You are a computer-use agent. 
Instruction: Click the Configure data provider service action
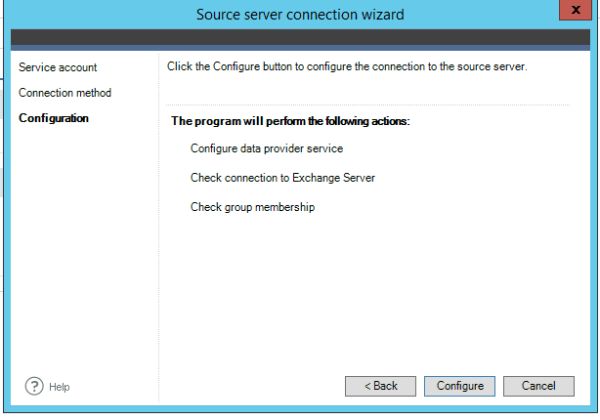[x=267, y=148]
